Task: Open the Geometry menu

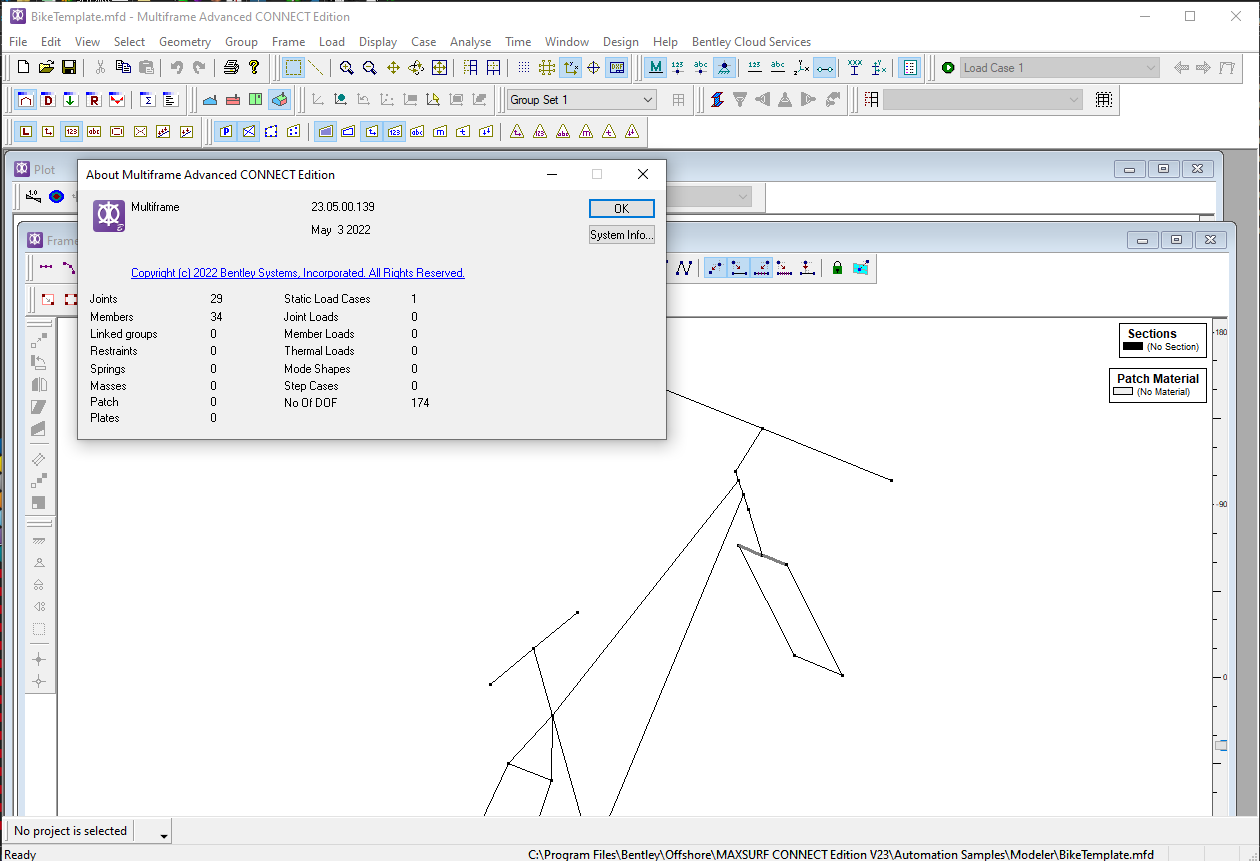Action: point(185,42)
